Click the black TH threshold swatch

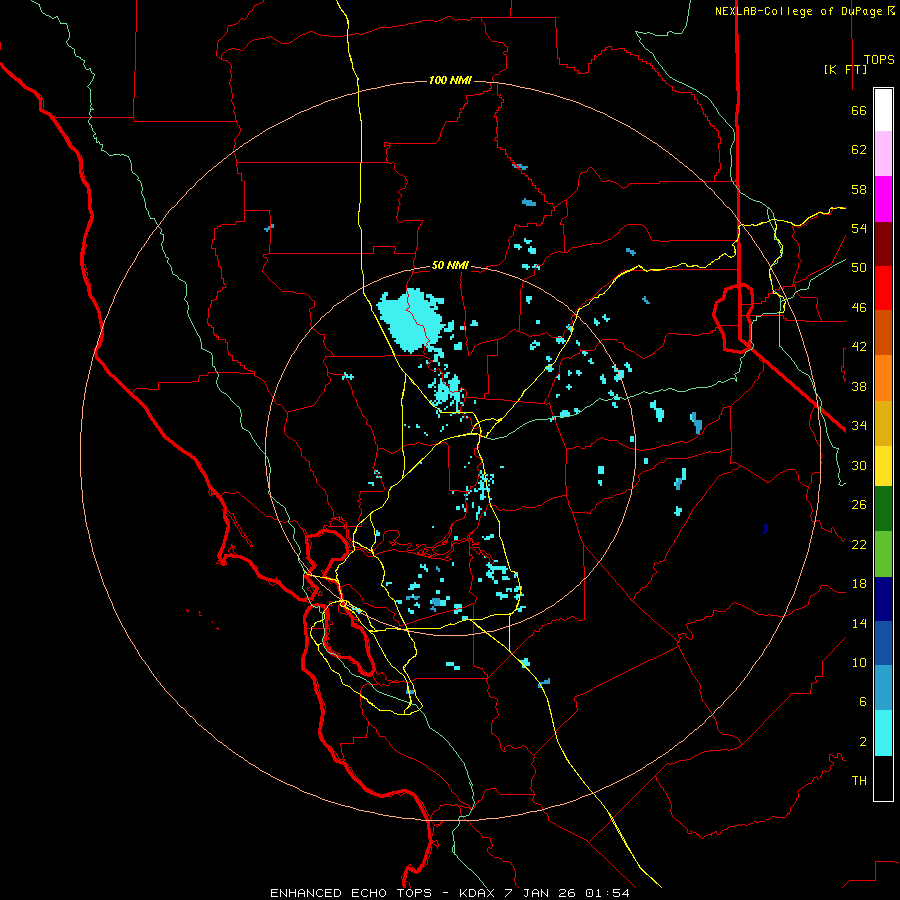pyautogui.click(x=883, y=778)
